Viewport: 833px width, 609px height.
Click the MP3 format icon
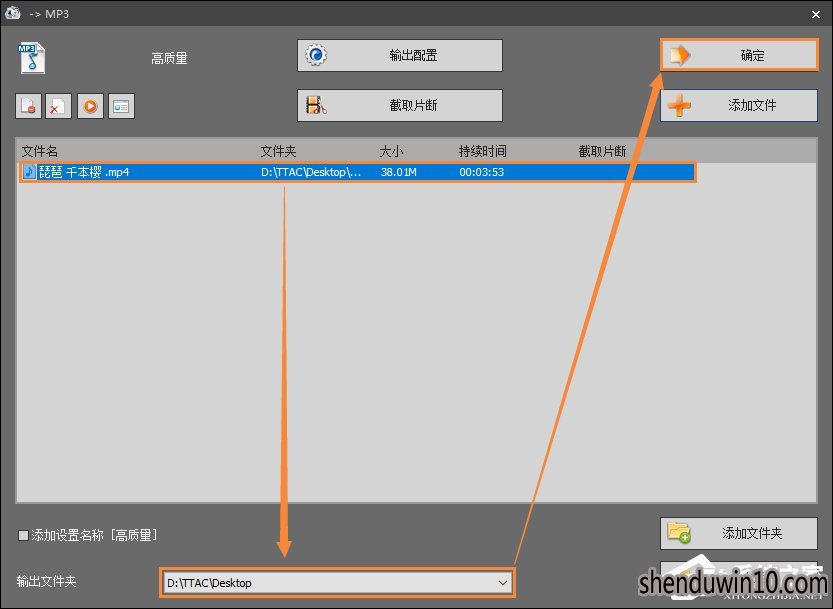[x=31, y=58]
